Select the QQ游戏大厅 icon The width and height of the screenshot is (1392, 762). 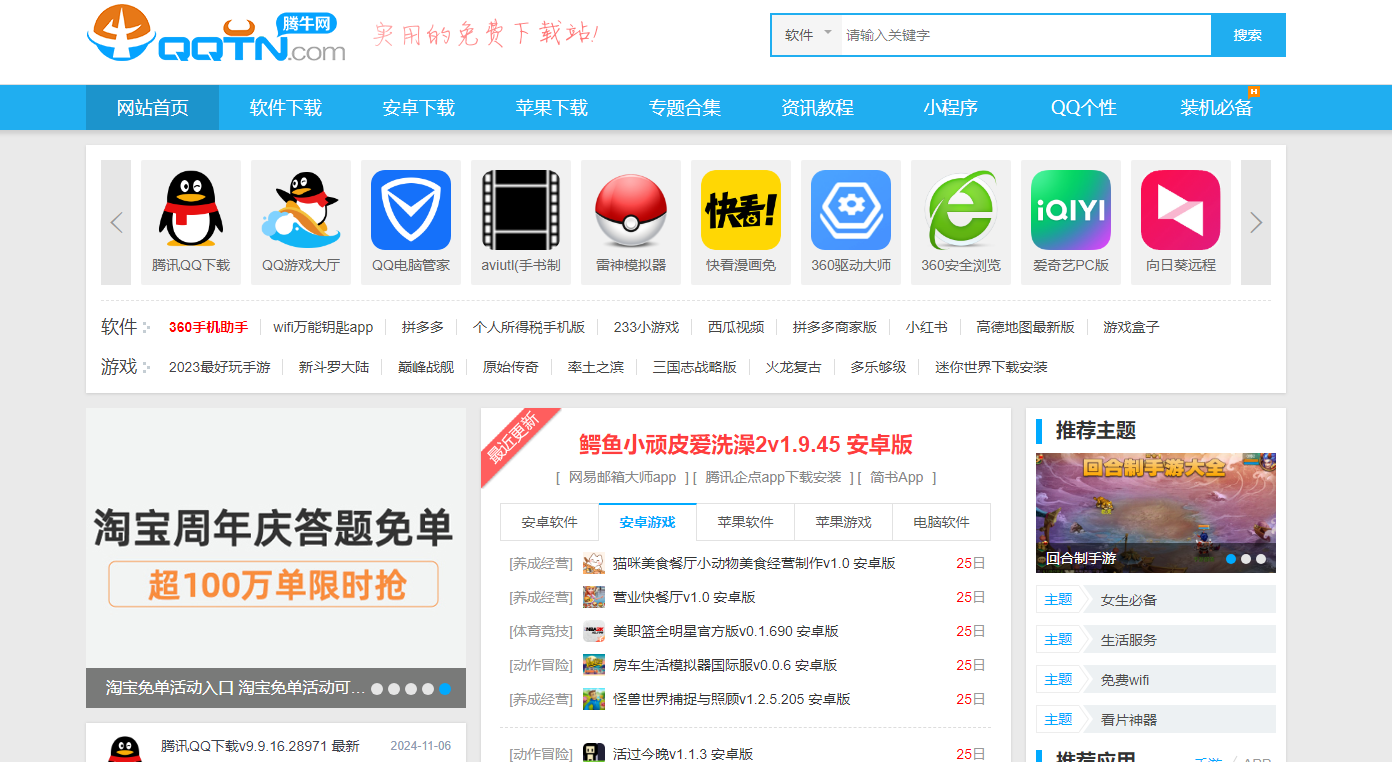pyautogui.click(x=300, y=210)
